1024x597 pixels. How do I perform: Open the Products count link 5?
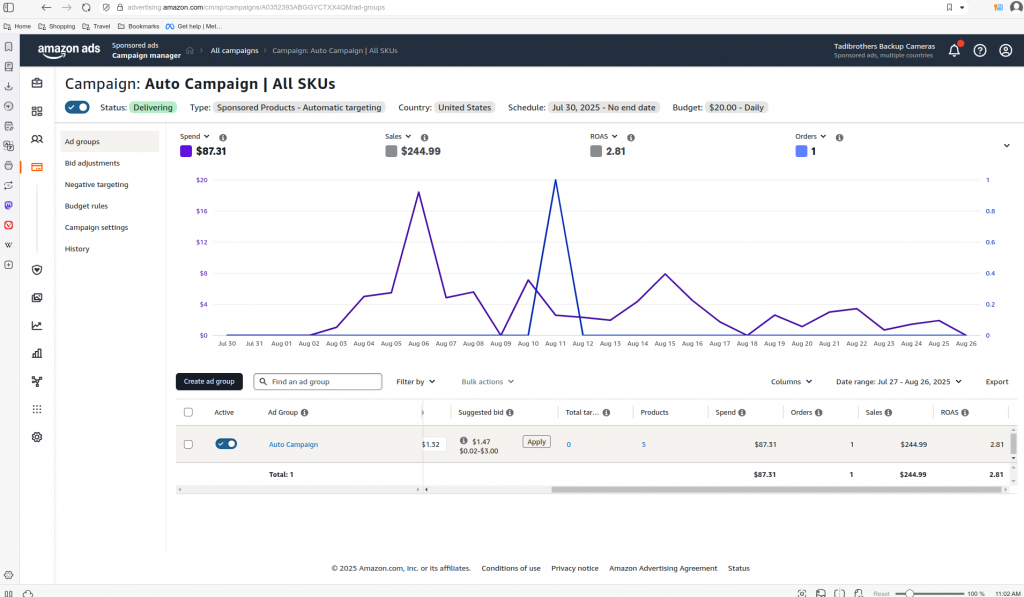point(643,444)
